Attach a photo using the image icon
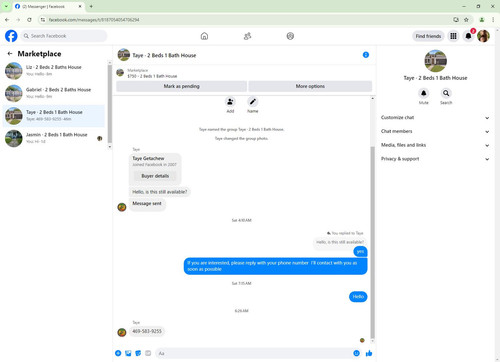 click(x=128, y=353)
